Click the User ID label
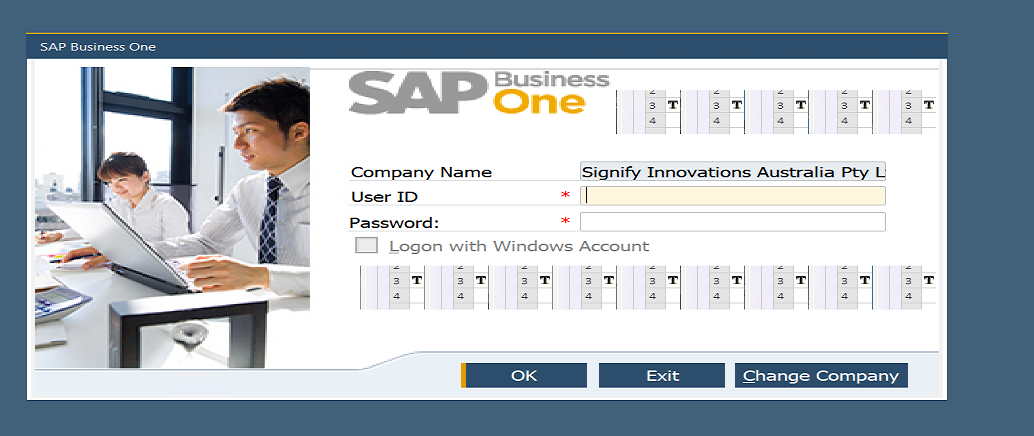Viewport: 1034px width, 436px height. point(384,197)
